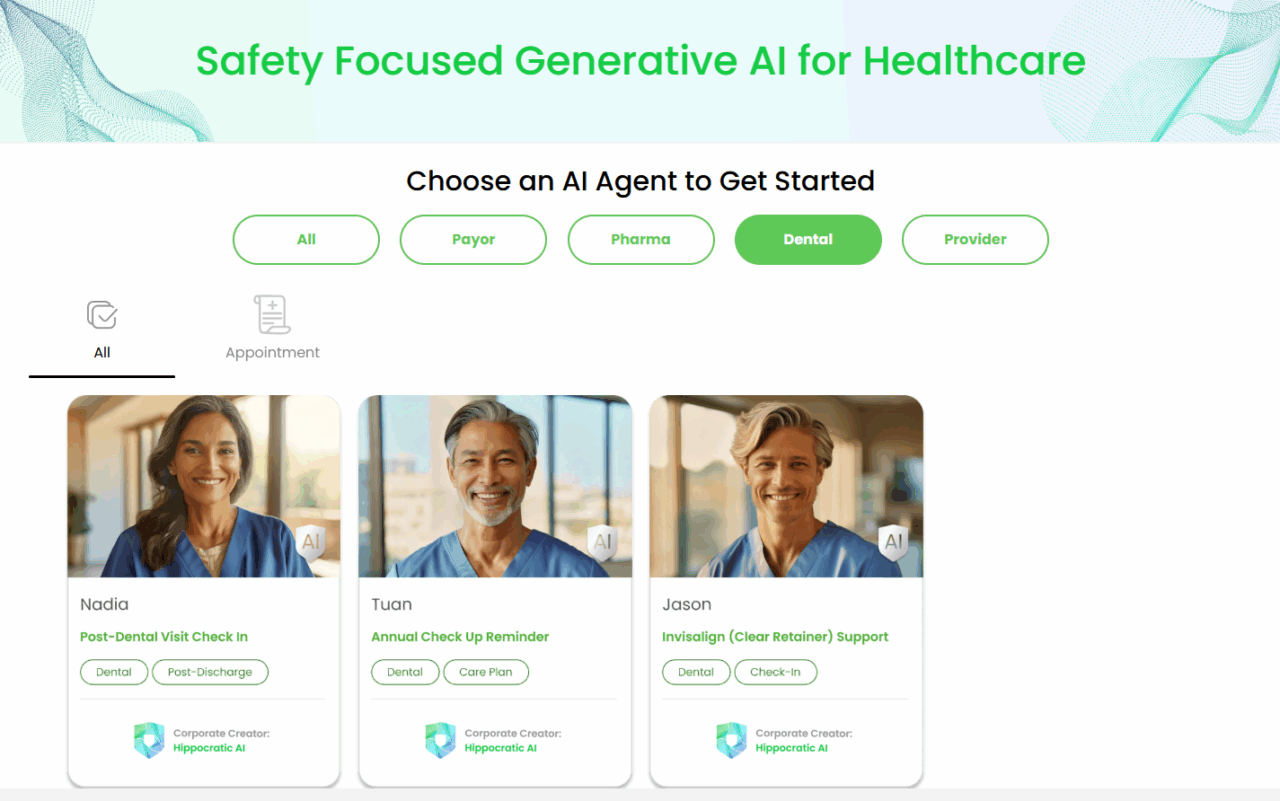Viewport: 1280px width, 801px height.
Task: Click the Hippocratic AI logo on Jason's card
Action: click(730, 740)
